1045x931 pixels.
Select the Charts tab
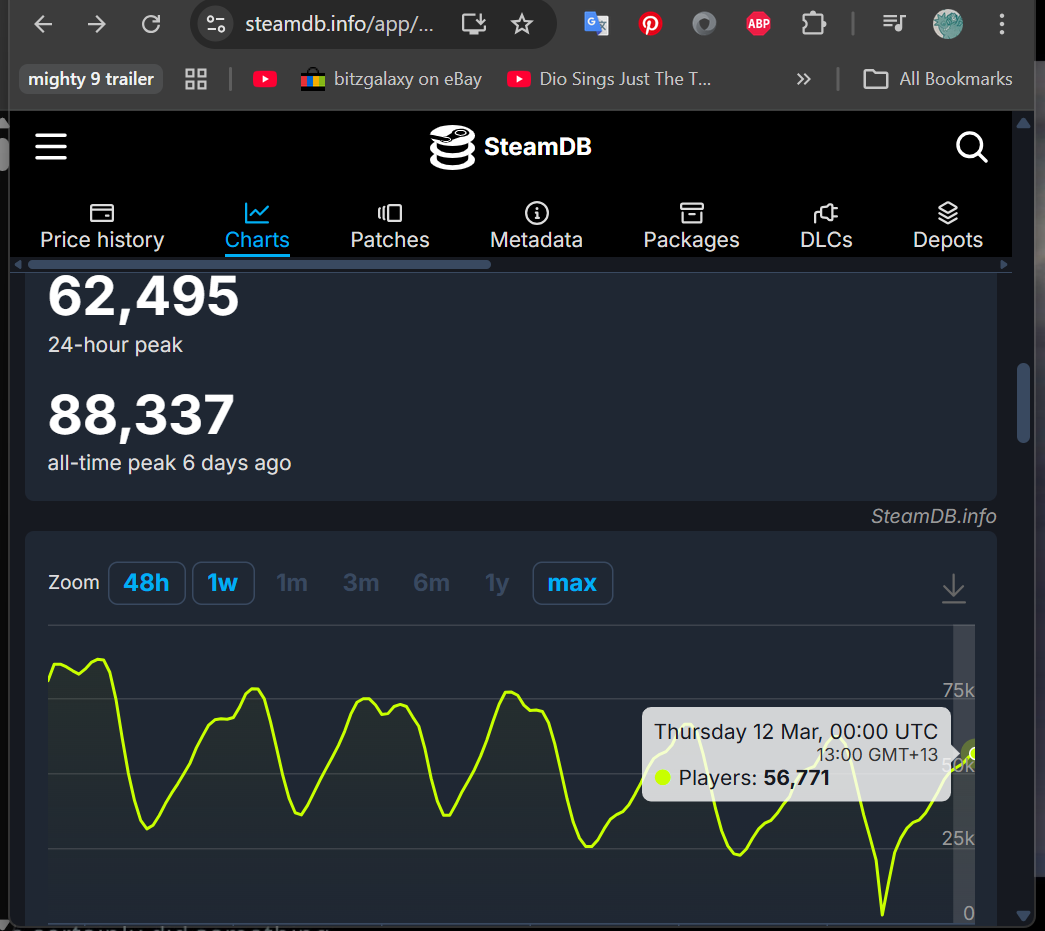point(257,227)
